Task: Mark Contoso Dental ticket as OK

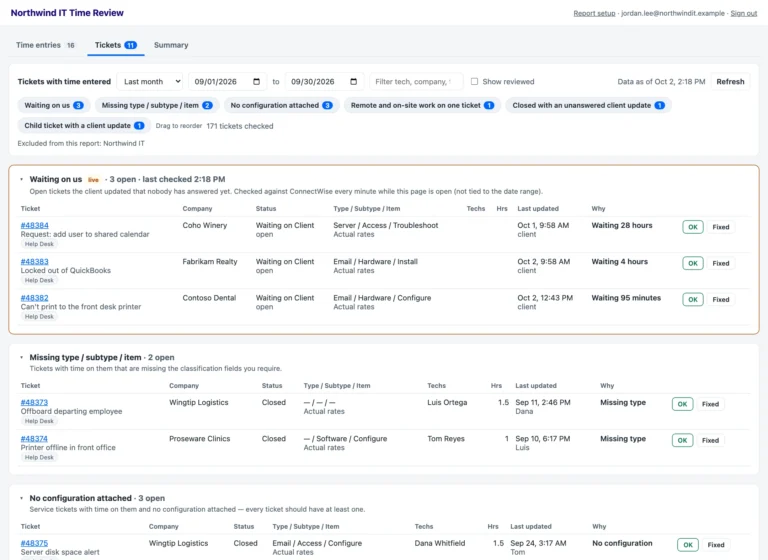Action: pos(693,299)
